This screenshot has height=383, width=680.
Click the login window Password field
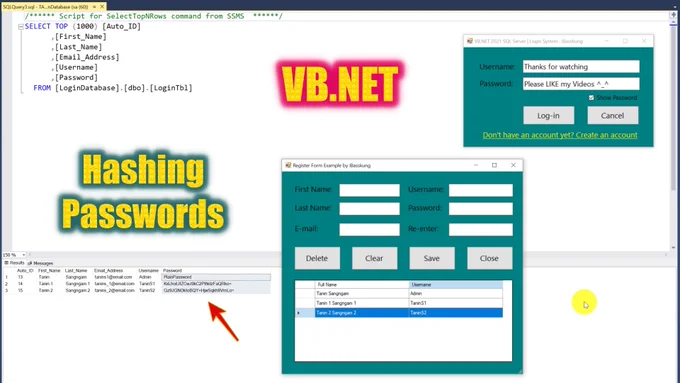581,84
